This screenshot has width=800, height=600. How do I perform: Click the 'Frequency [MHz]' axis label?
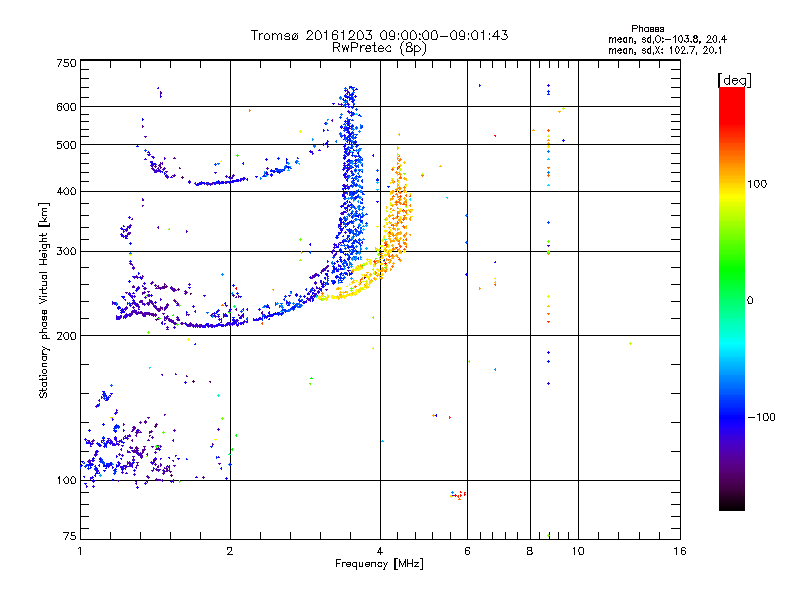tap(379, 564)
